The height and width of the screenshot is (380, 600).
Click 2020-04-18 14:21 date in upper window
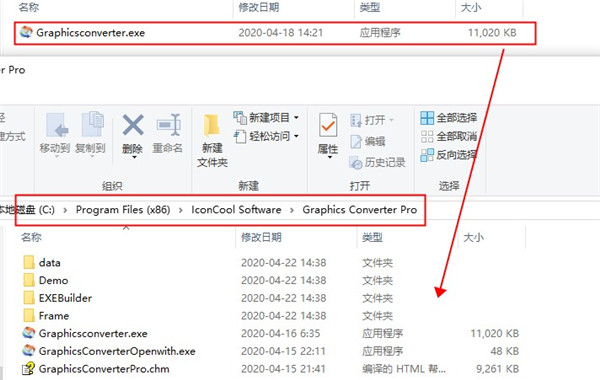click(281, 33)
